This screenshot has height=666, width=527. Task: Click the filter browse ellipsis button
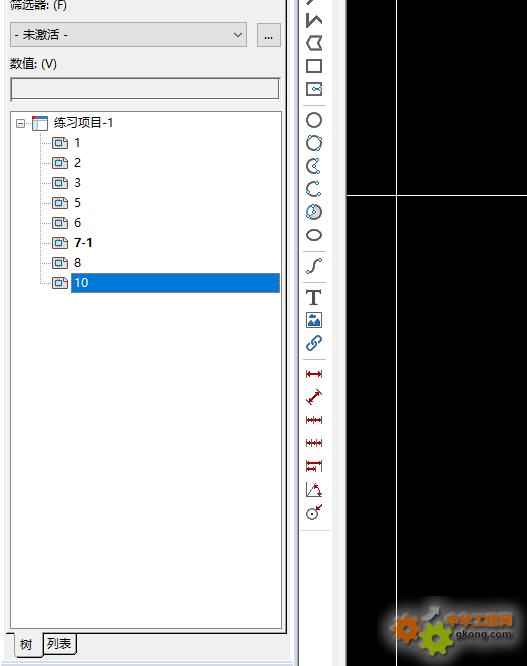point(268,35)
